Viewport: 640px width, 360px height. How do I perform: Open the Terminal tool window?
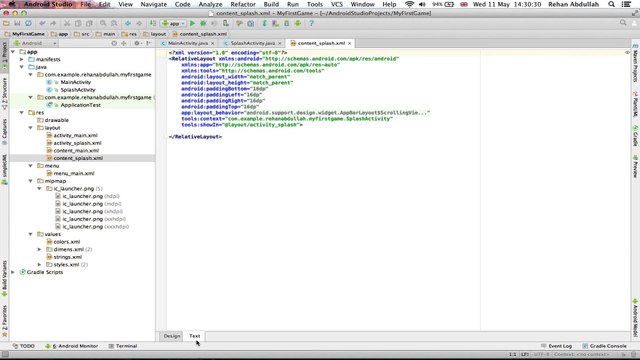[x=123, y=346]
